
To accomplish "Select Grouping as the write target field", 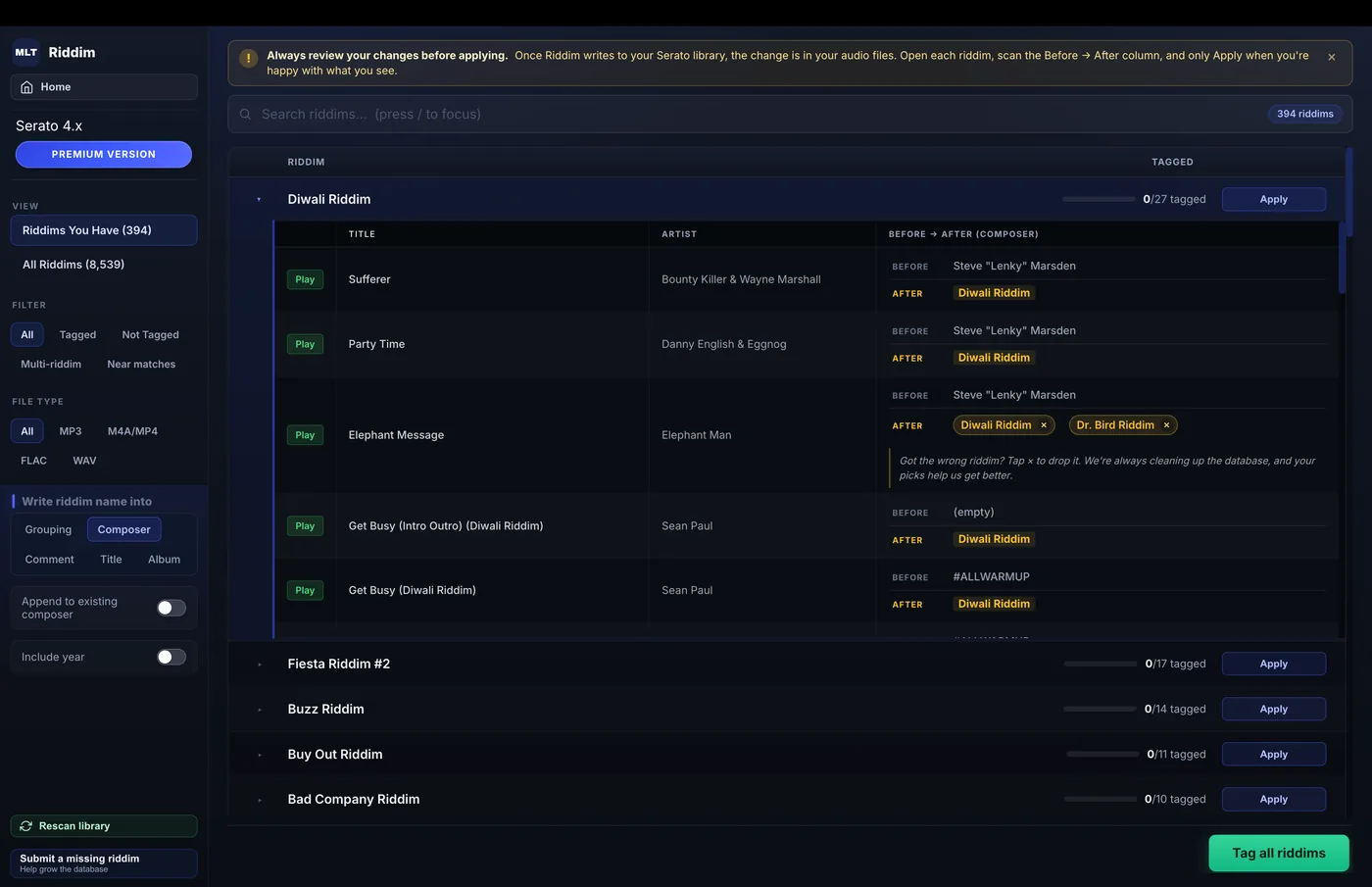I will pyautogui.click(x=48, y=529).
